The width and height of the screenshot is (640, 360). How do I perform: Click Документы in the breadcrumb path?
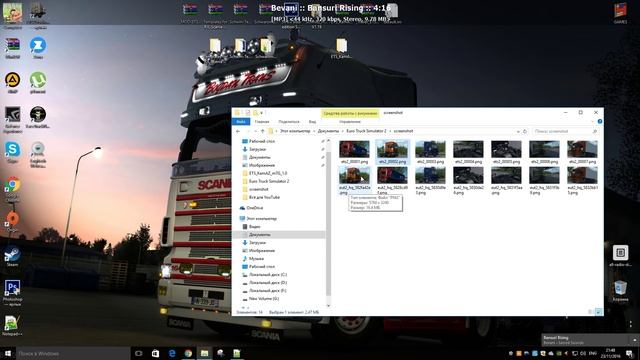coord(328,131)
